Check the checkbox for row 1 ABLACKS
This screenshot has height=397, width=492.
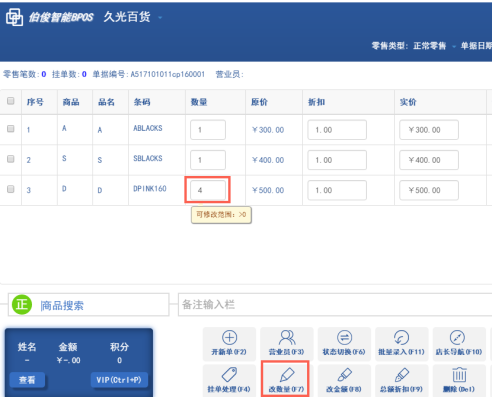click(x=11, y=129)
